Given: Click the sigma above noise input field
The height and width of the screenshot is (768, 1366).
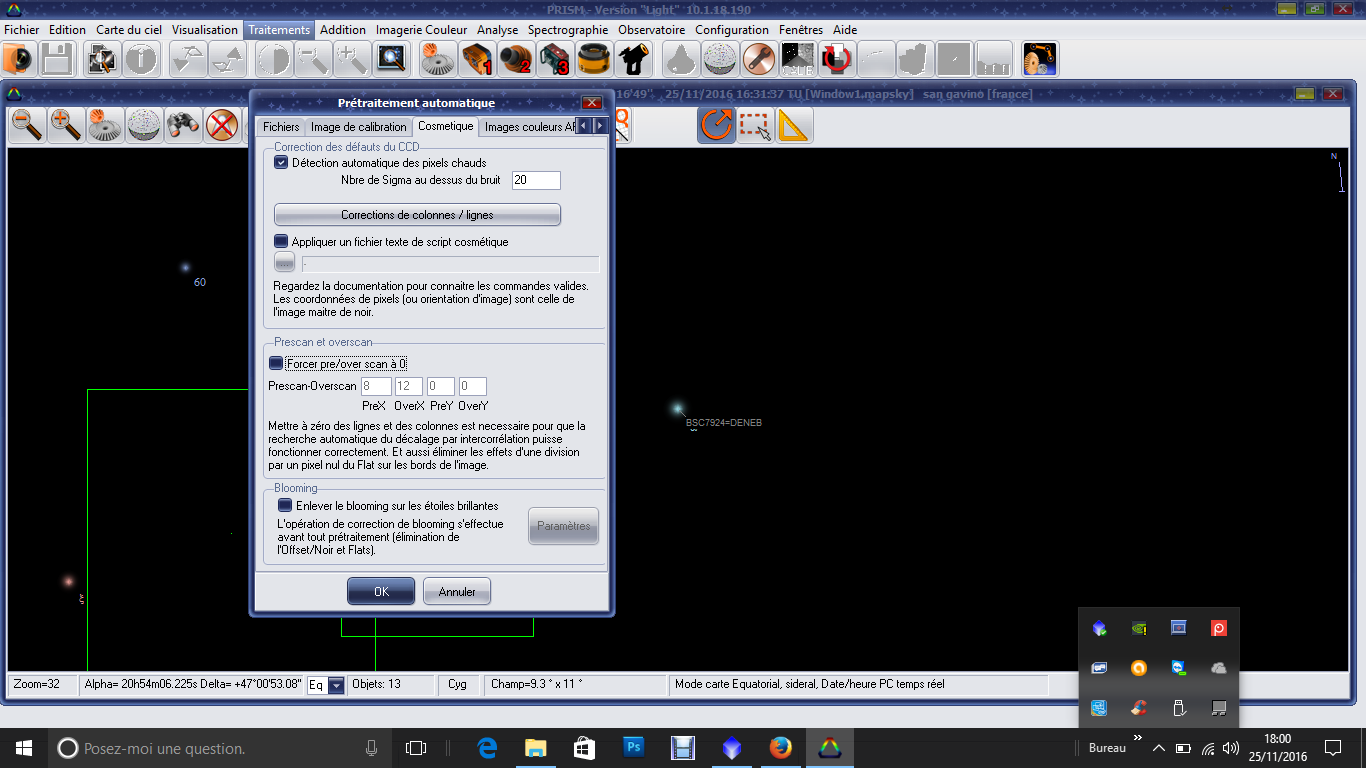Looking at the screenshot, I should coord(535,180).
